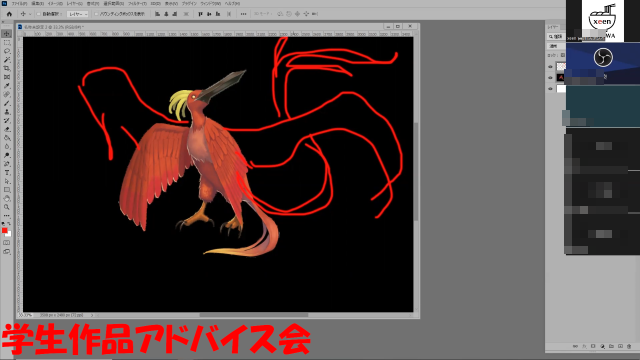Image resolution: width=640 pixels, height=360 pixels.
Task: Open the Help menu
Action: (232, 3)
